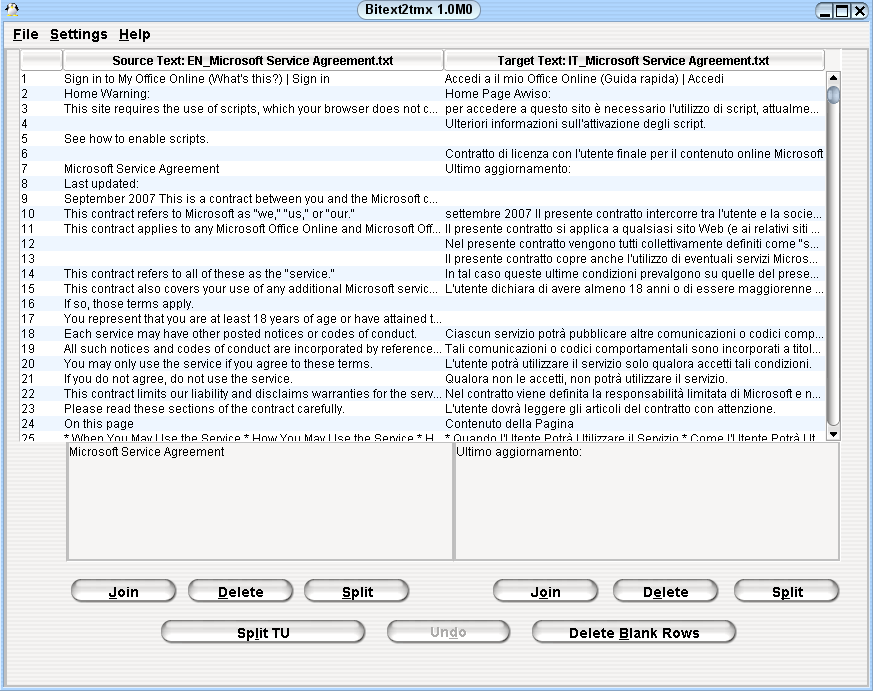Click into the target edit box showing "Ultimo aggiornamento:"
This screenshot has height=691, width=873.
(646, 502)
